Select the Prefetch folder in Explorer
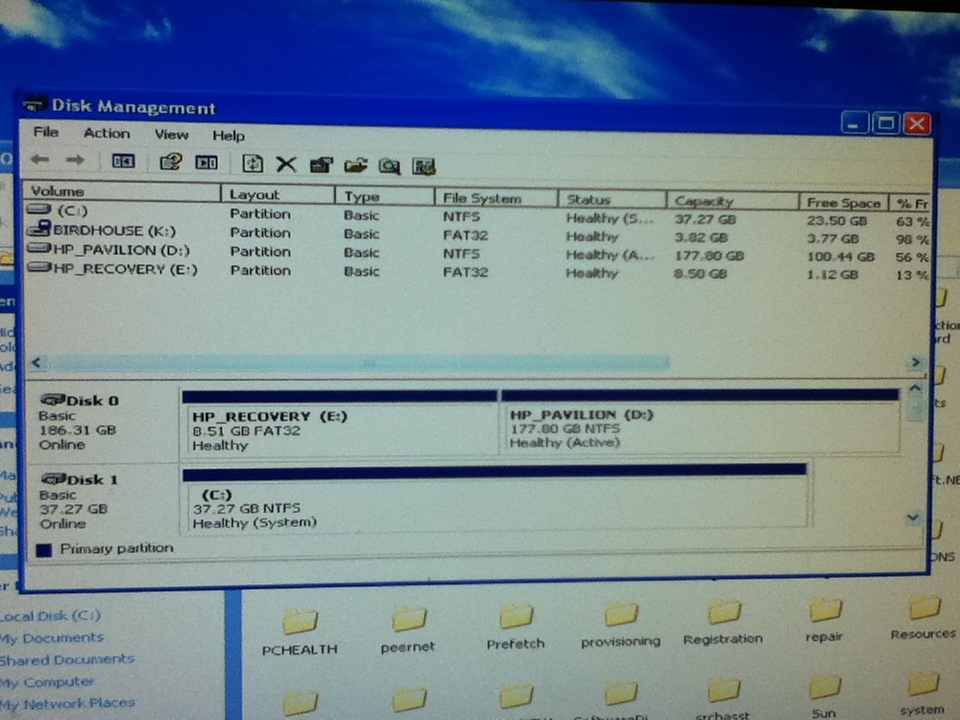The height and width of the screenshot is (720, 960). [515, 627]
